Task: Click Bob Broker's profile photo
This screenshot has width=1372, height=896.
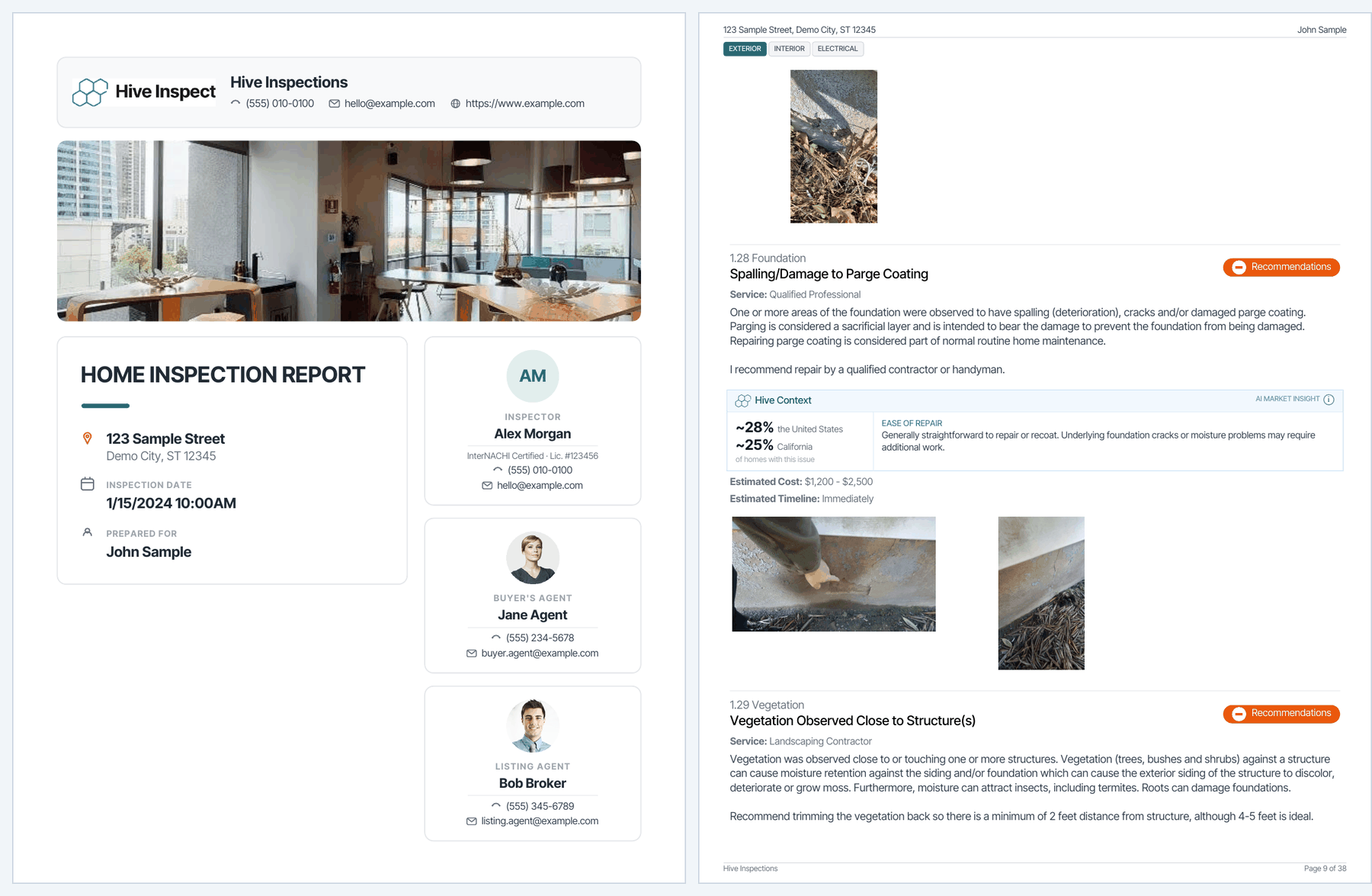Action: click(x=533, y=726)
